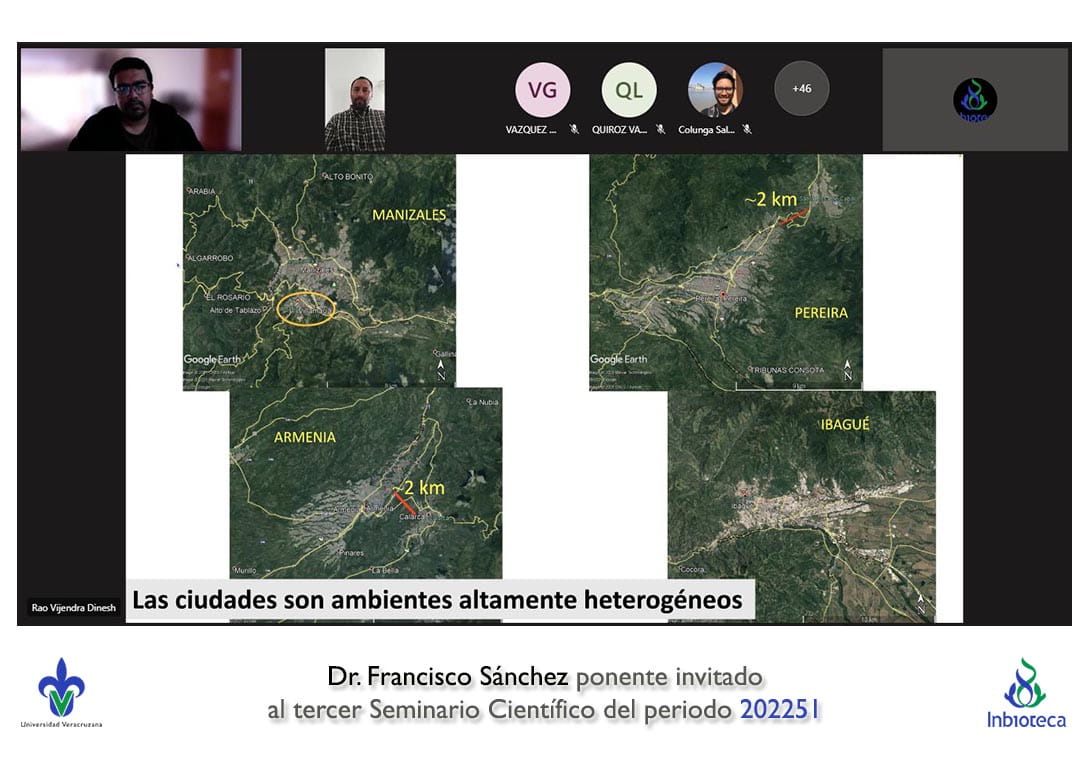
Task: Click the muted mic icon beside Colunga Sal
Action: tap(747, 130)
